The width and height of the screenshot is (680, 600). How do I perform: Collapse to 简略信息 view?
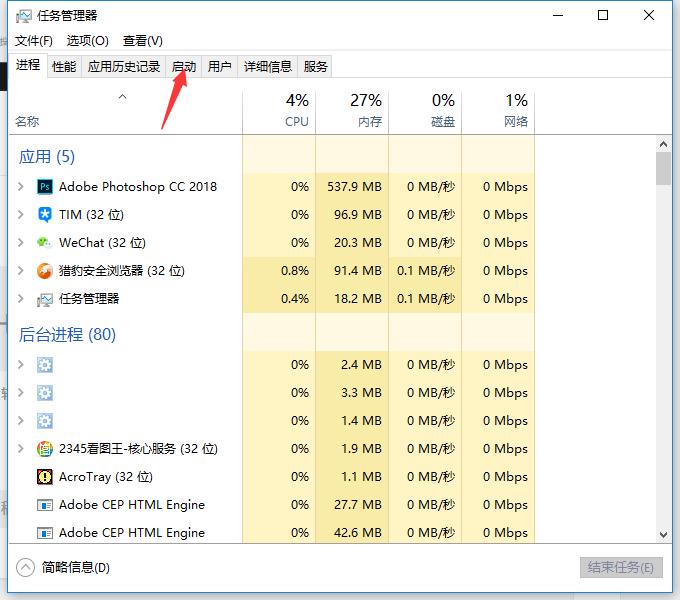coord(64,568)
